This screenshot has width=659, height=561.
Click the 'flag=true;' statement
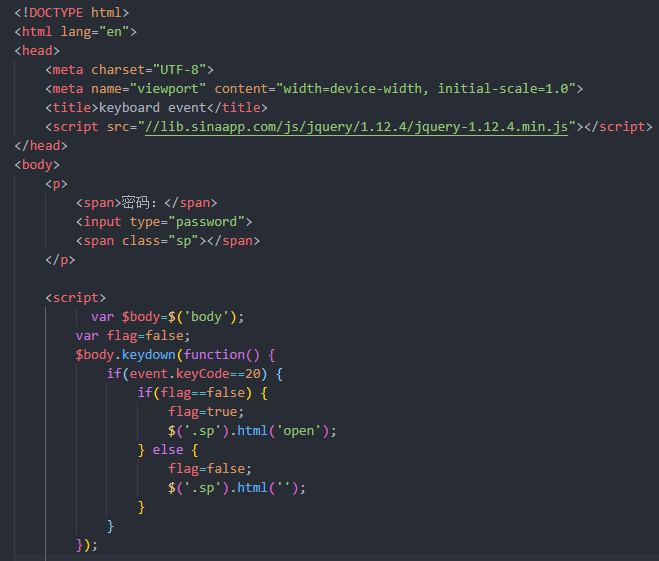pos(206,411)
